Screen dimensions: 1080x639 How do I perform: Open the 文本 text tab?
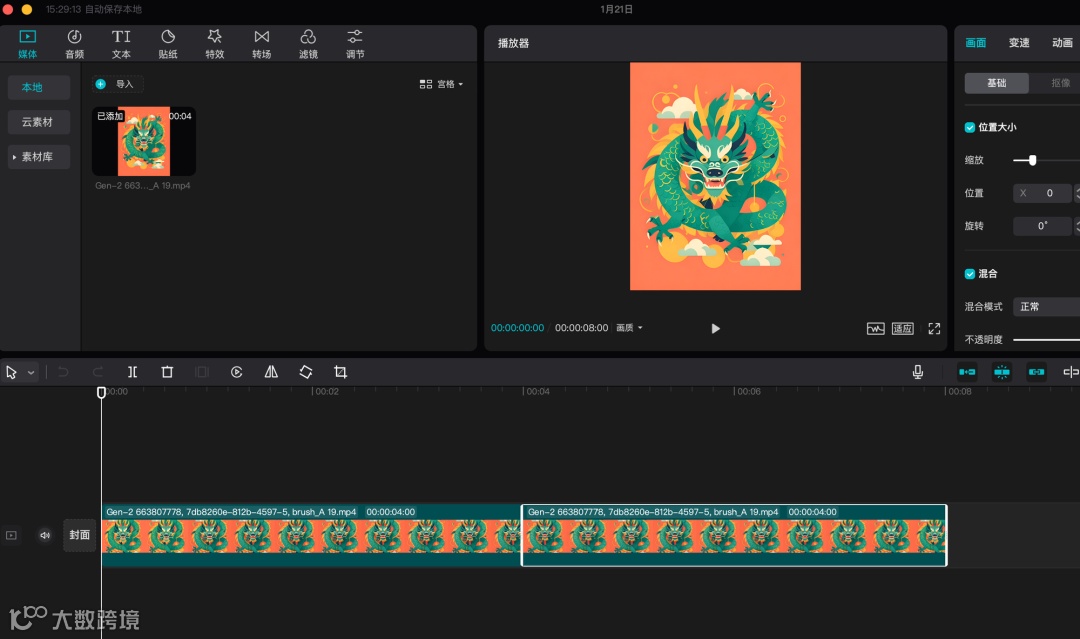pos(121,44)
